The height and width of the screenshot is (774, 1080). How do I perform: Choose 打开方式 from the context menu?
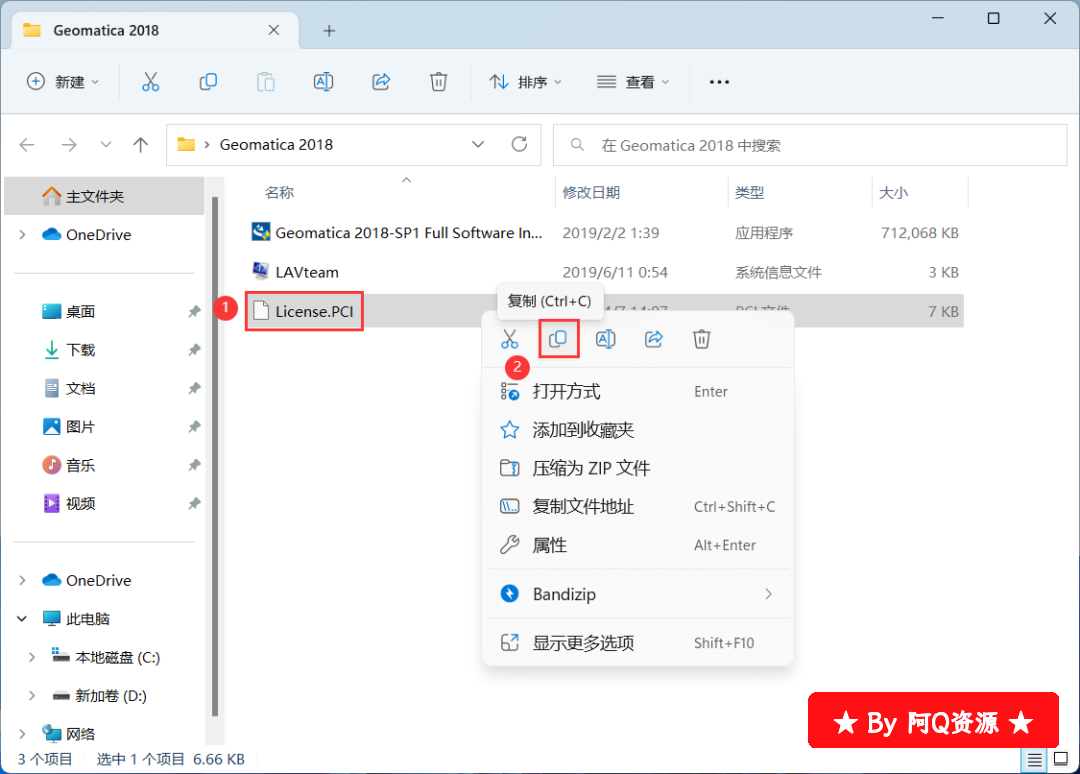[x=638, y=391]
